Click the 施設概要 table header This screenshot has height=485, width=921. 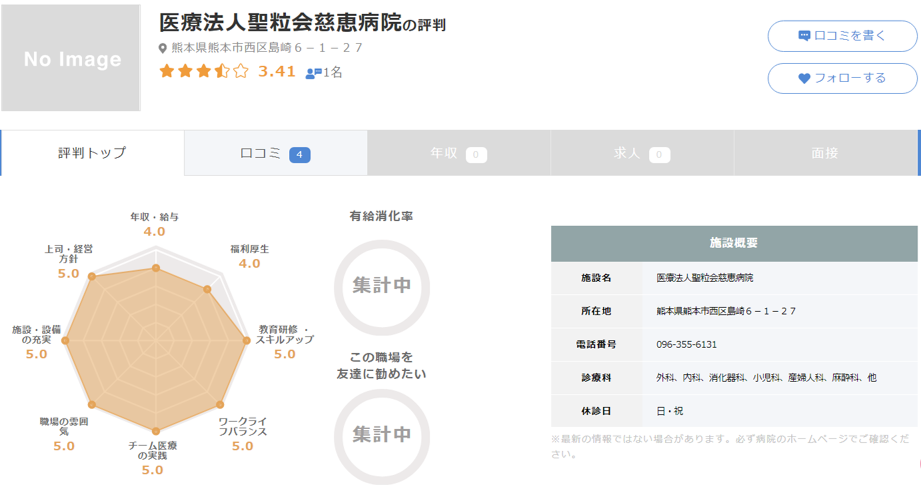click(734, 243)
